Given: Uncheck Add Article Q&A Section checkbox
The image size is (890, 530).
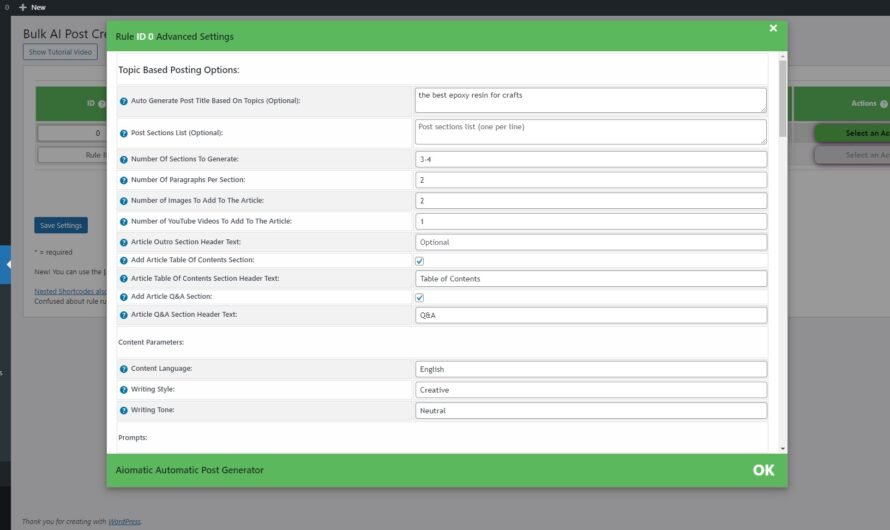Looking at the screenshot, I should 419,297.
